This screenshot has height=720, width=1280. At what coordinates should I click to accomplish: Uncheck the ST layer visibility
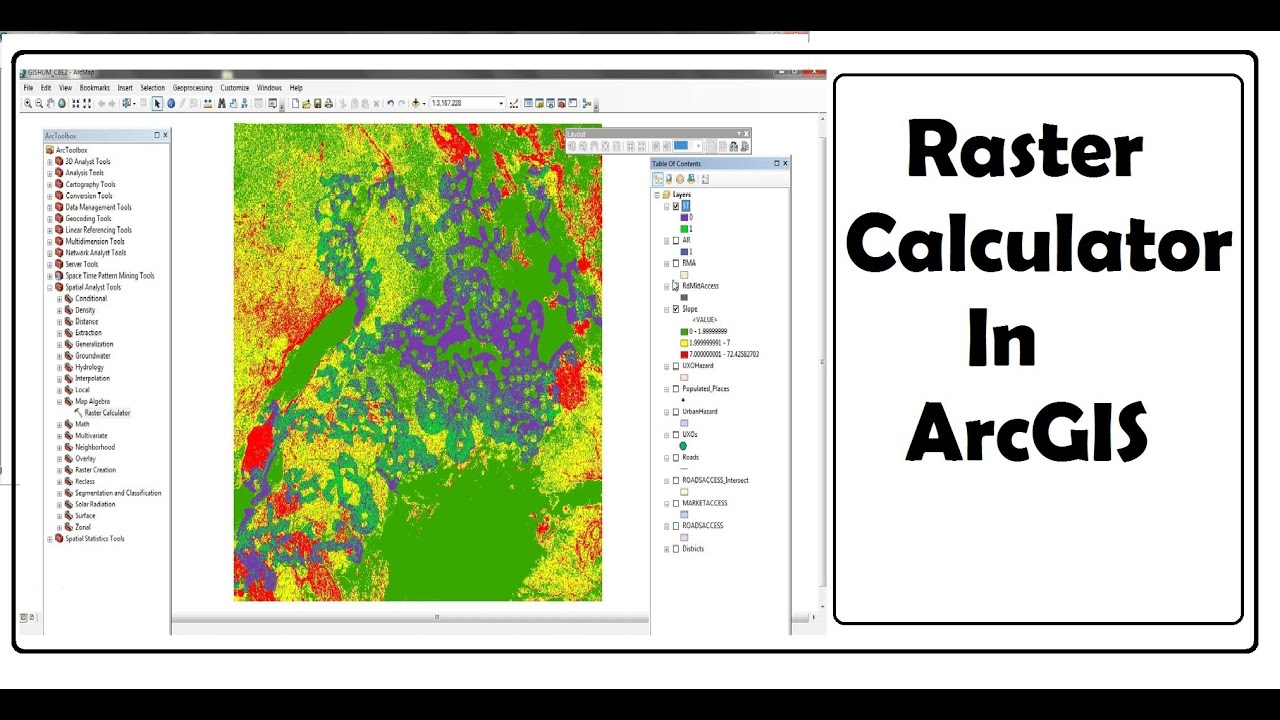tap(676, 206)
